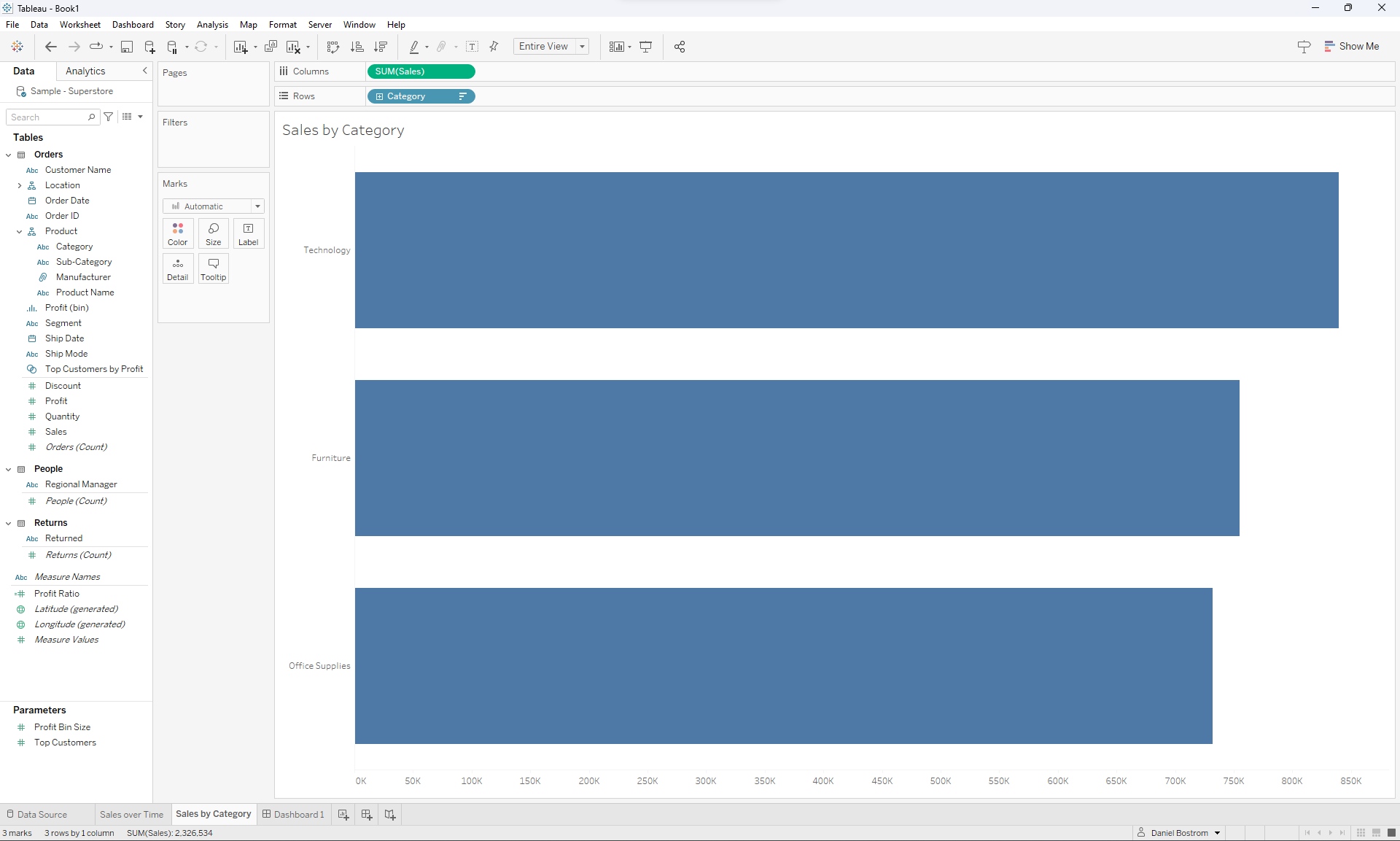Open the Automatic mark type dropdown
1400x841 pixels.
pyautogui.click(x=213, y=206)
